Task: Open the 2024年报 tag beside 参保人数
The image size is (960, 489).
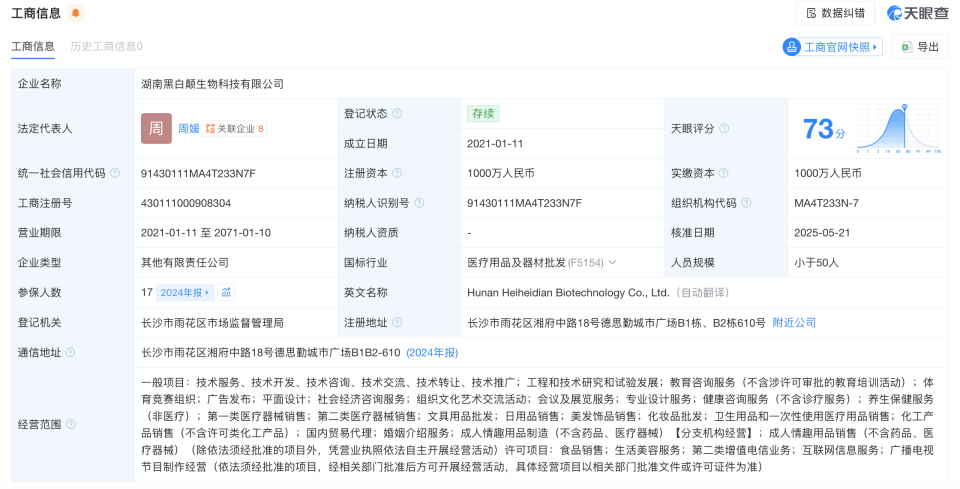Action: coord(186,293)
